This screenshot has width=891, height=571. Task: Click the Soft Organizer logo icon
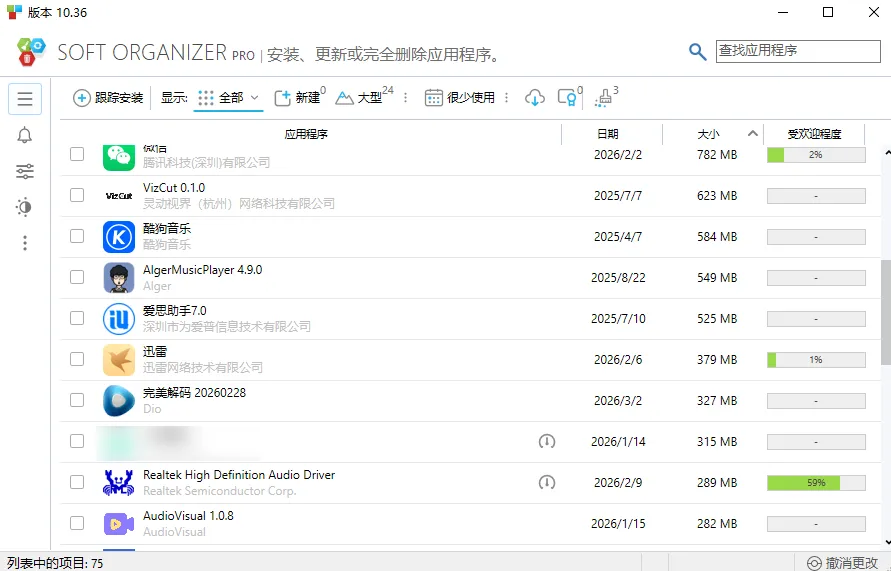click(x=31, y=52)
